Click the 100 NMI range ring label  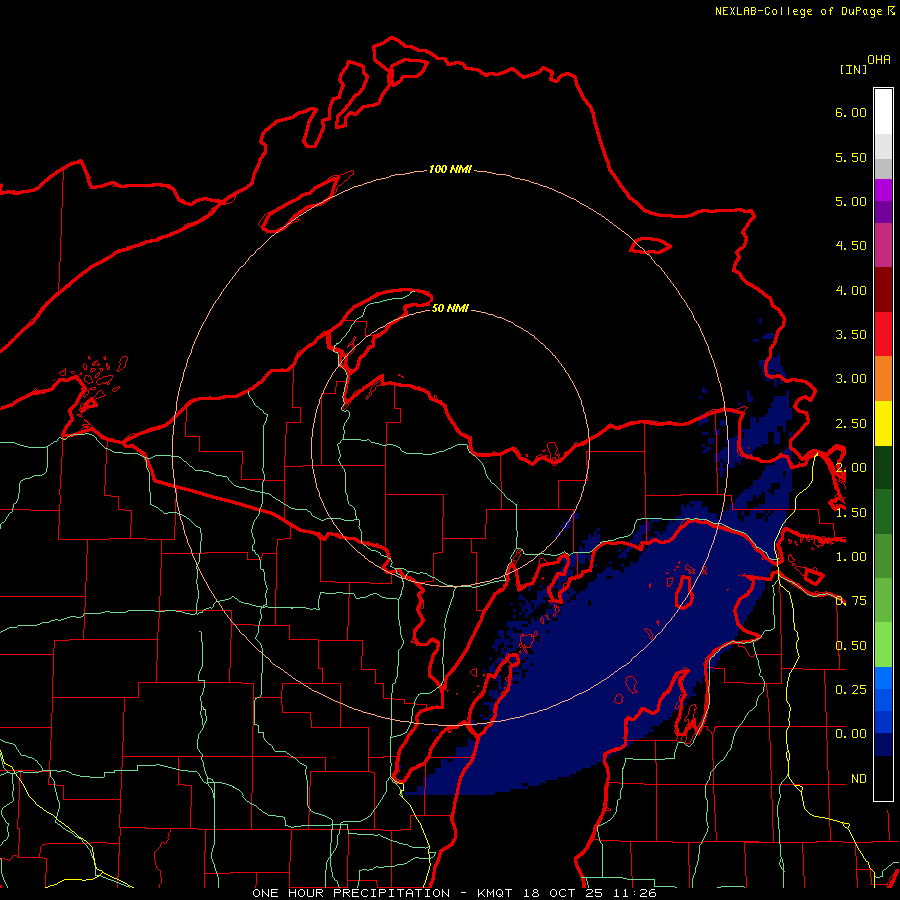coord(450,169)
